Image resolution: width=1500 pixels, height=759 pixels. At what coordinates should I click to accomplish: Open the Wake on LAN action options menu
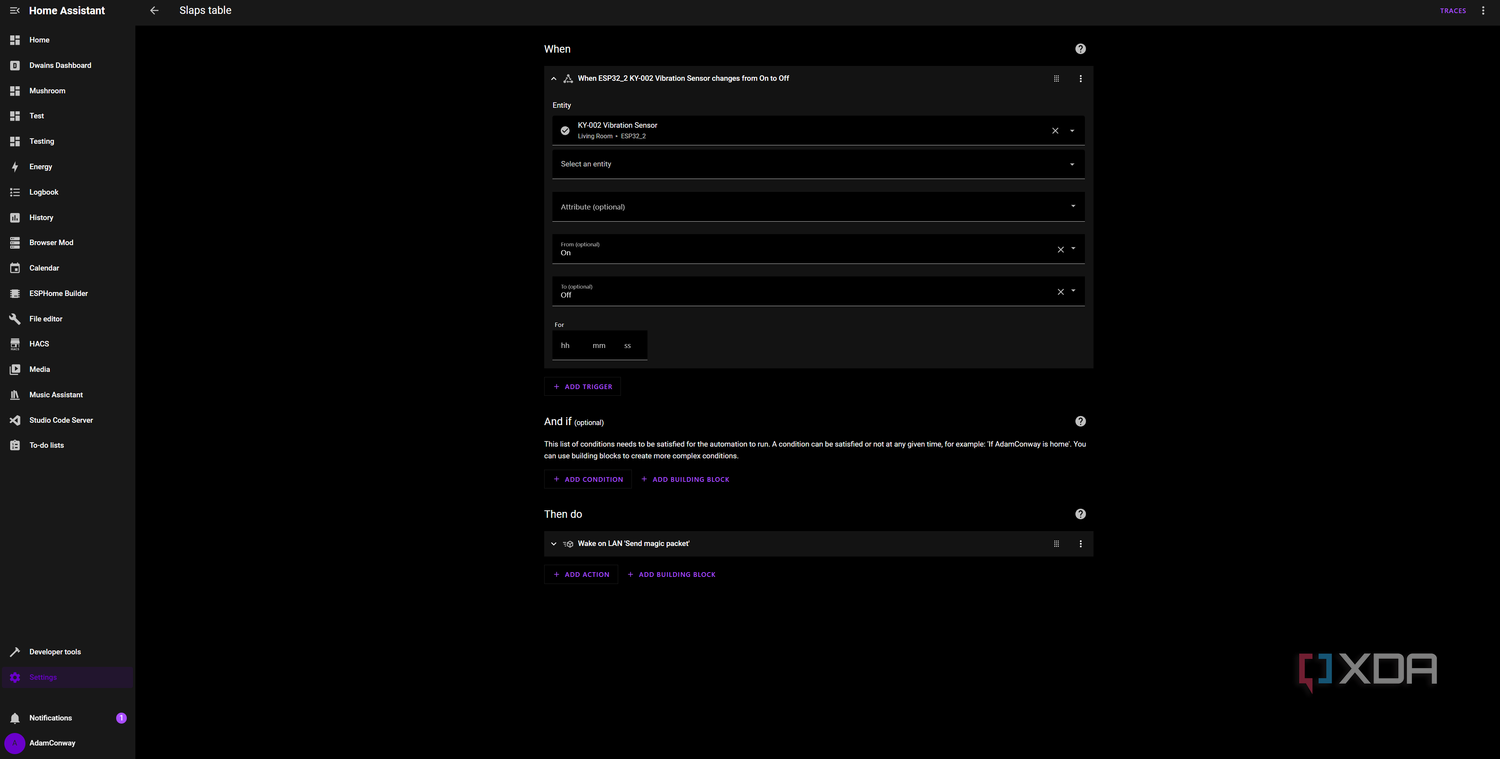pyautogui.click(x=1080, y=544)
